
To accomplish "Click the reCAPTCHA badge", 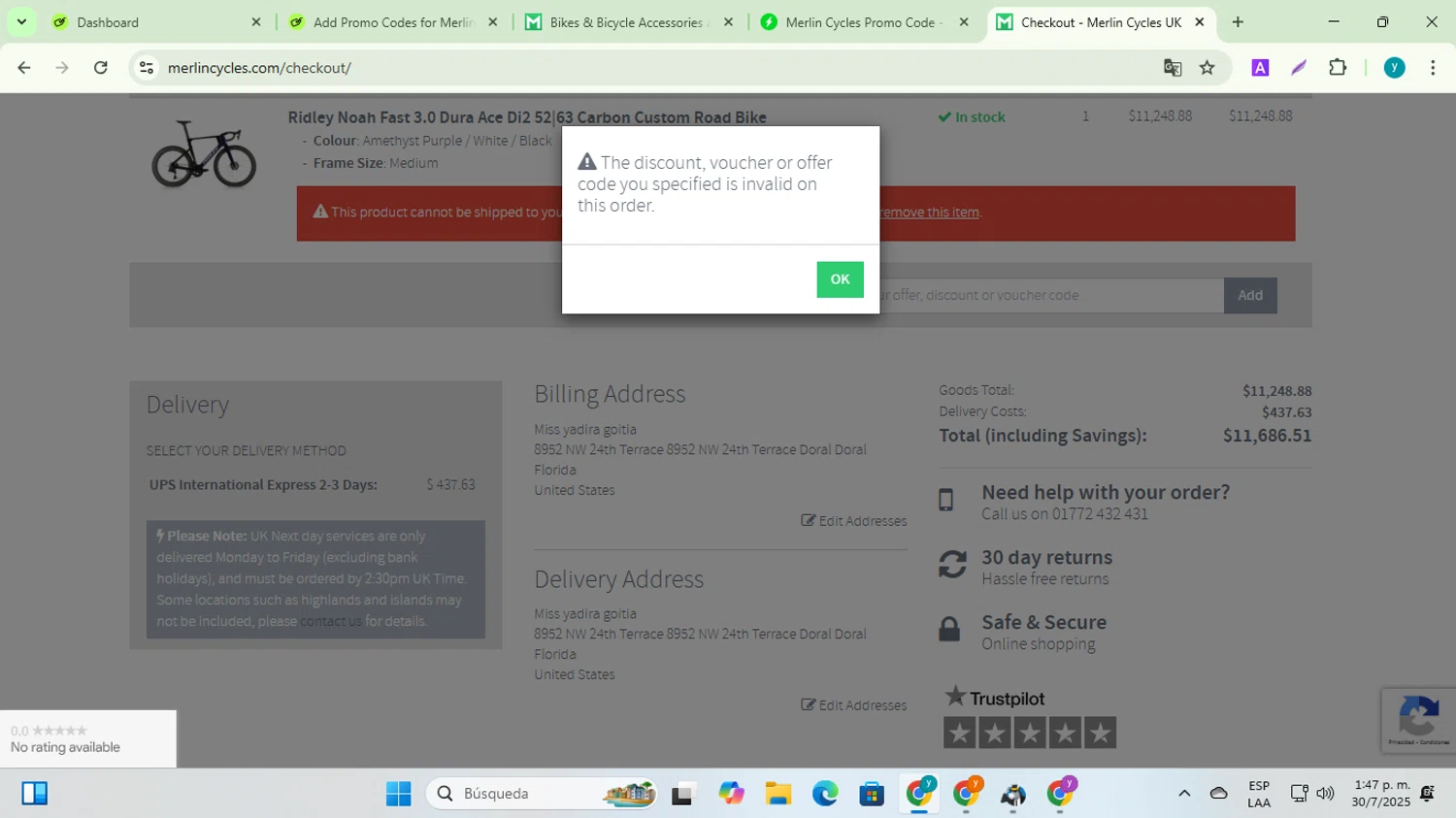I will point(1419,720).
